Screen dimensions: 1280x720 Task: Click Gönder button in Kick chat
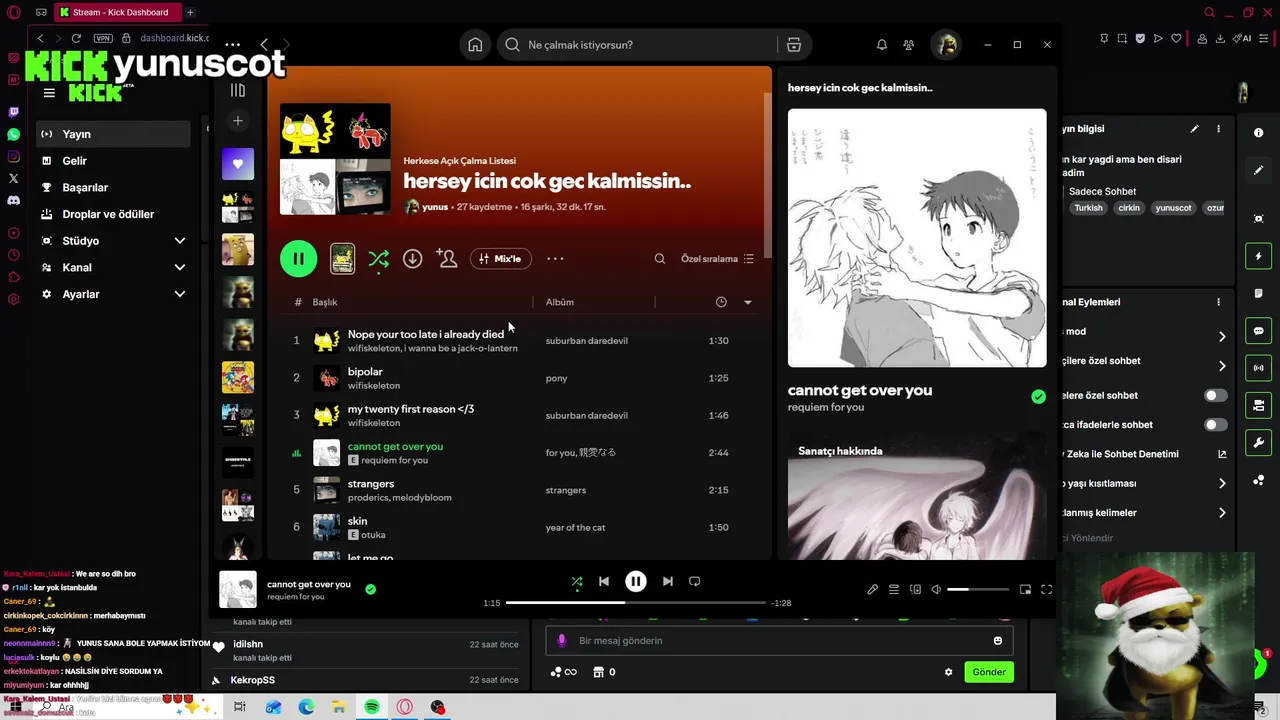point(989,672)
